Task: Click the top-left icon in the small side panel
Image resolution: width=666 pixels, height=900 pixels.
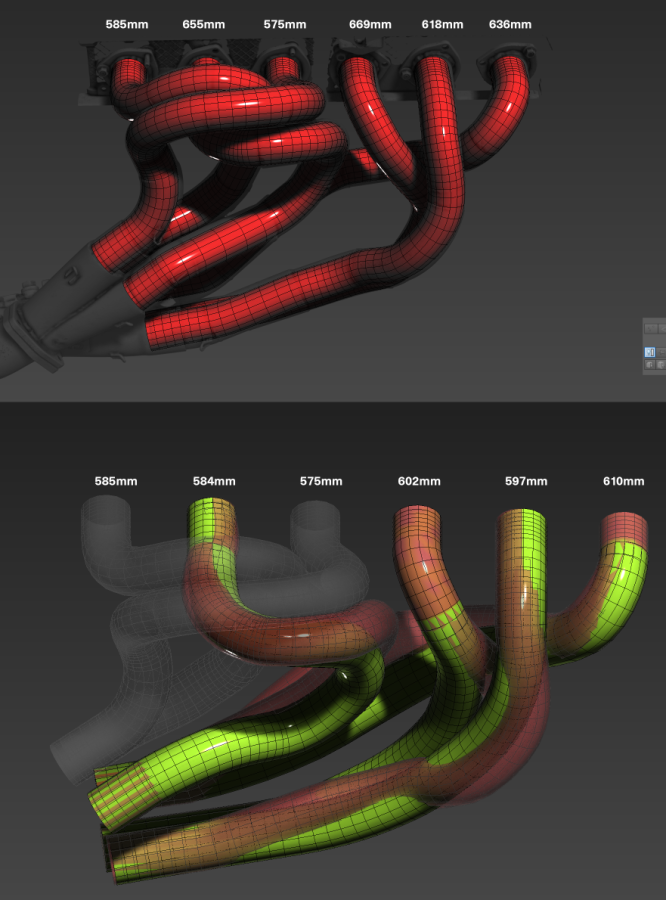Action: pos(650,328)
